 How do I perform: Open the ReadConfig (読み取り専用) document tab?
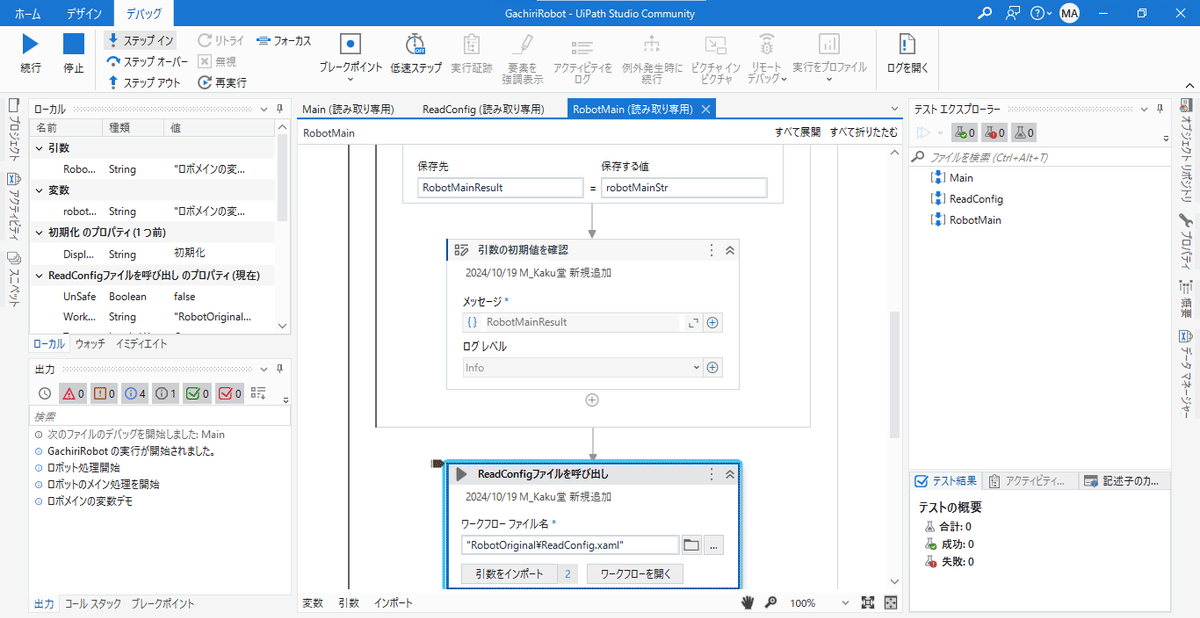(x=483, y=109)
